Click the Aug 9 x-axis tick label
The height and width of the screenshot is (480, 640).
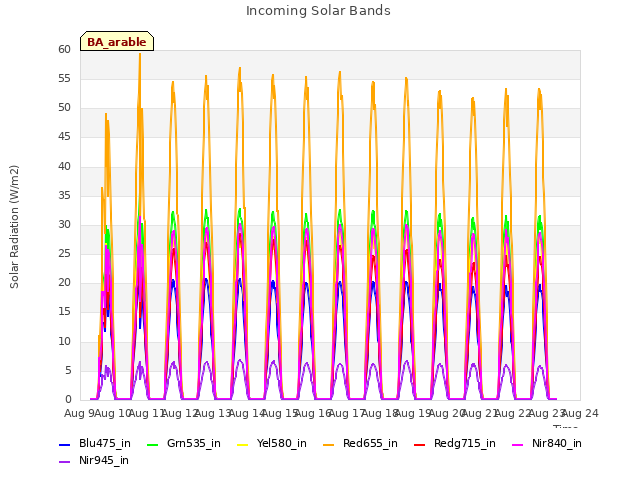click(x=79, y=413)
